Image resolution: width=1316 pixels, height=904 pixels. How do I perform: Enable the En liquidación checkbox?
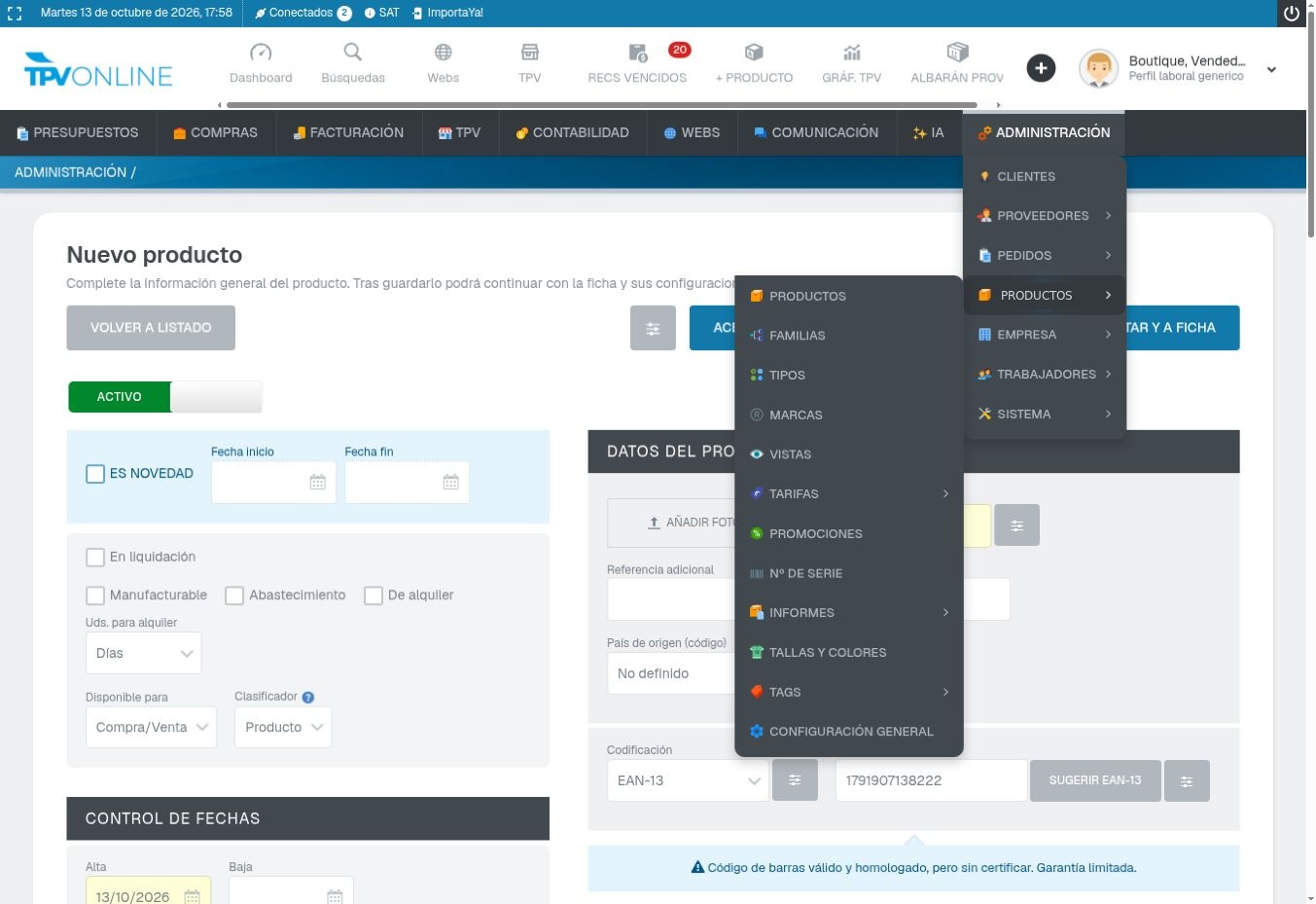point(95,558)
